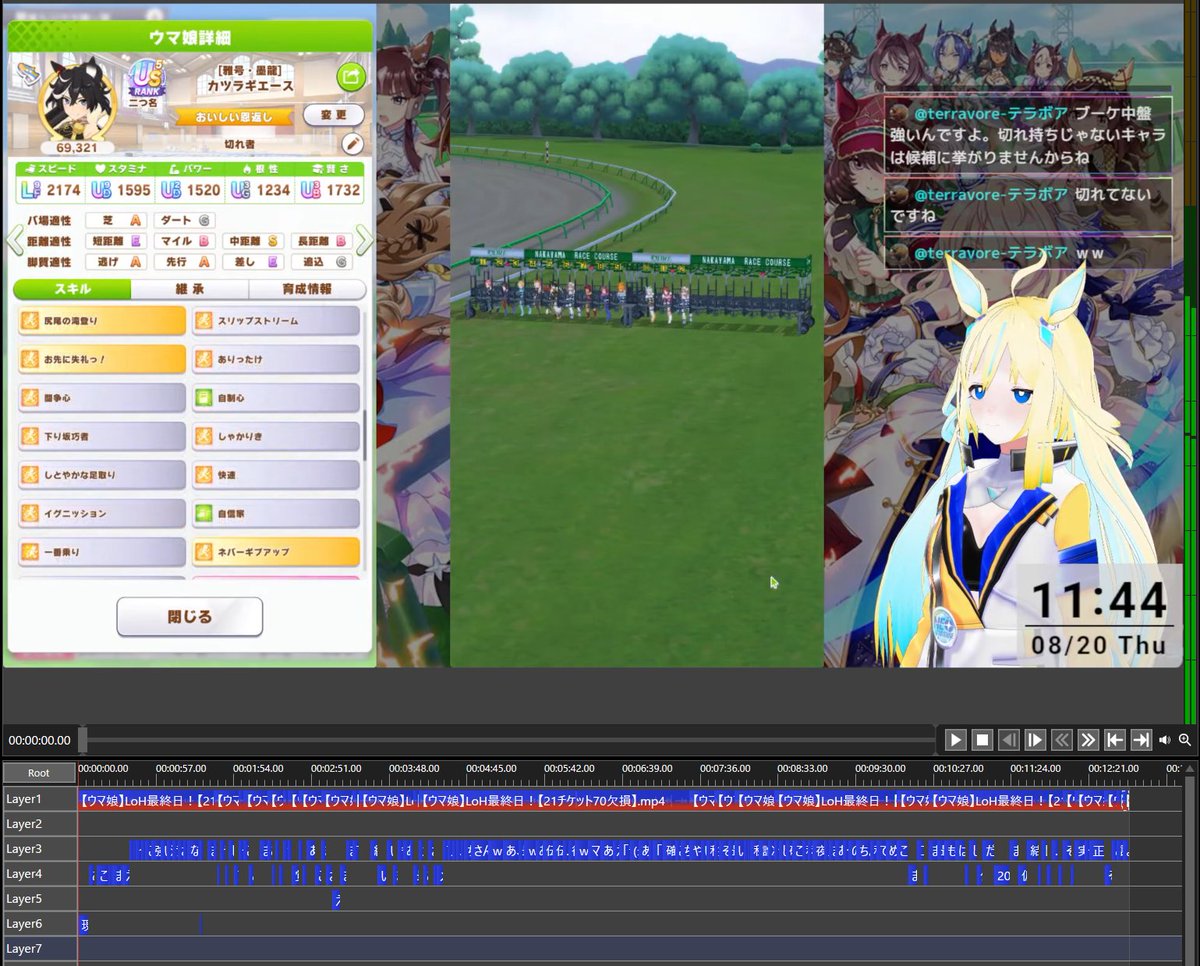
Task: Click the Root button in the timeline
Action: (x=39, y=773)
